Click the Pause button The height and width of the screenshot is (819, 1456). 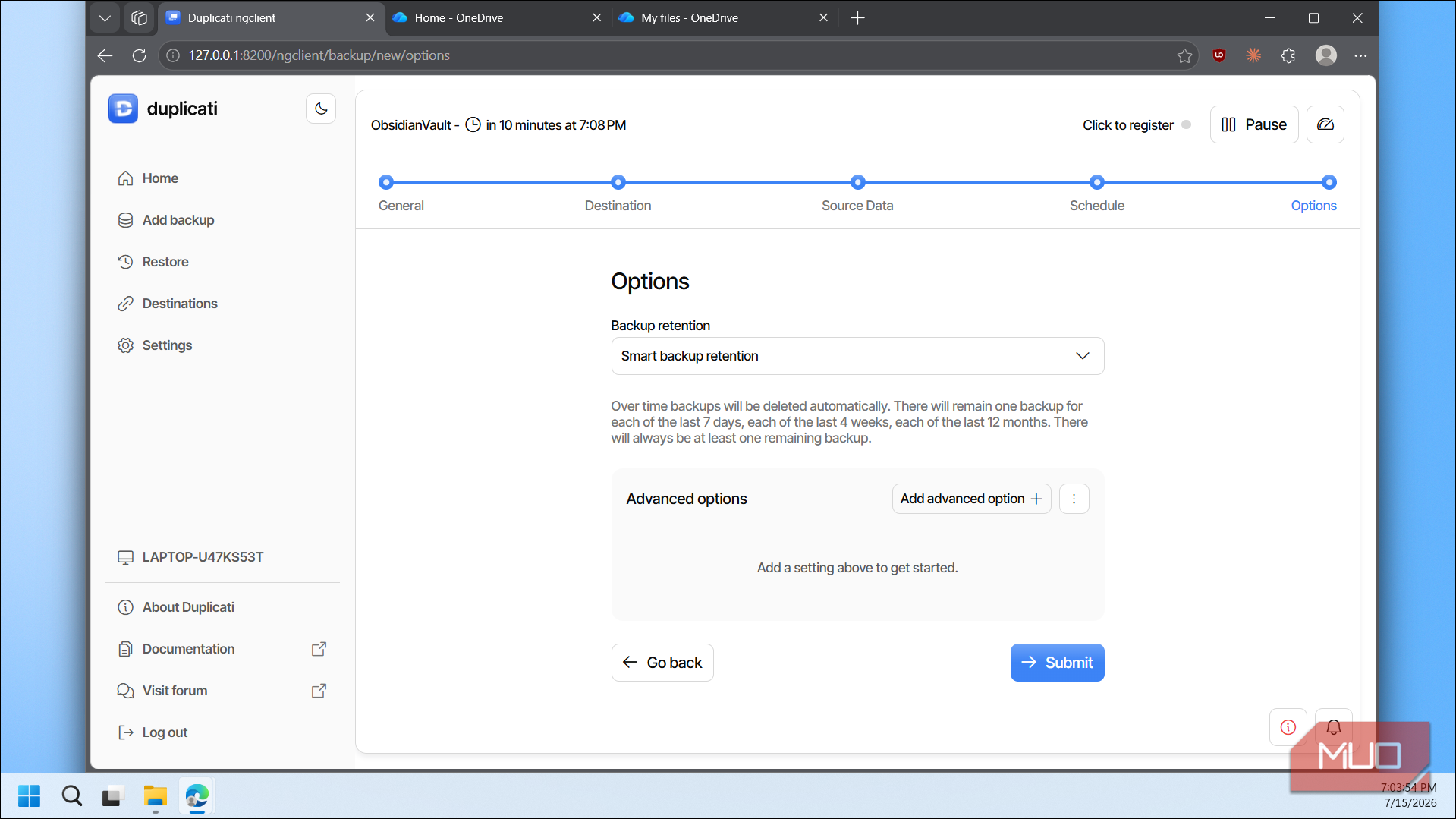[1253, 124]
